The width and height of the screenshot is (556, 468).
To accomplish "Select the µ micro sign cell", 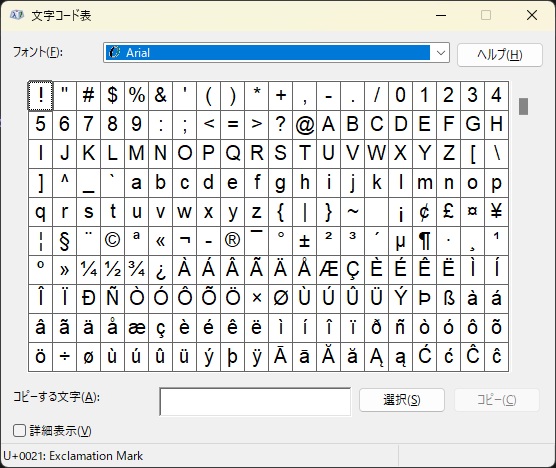I will tap(400, 241).
